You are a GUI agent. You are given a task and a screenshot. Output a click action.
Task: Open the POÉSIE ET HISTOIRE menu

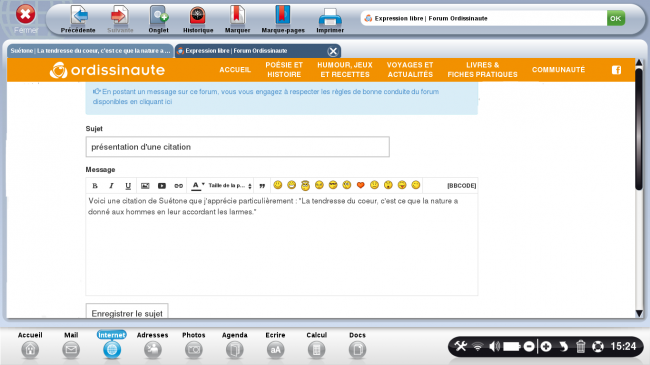284,70
